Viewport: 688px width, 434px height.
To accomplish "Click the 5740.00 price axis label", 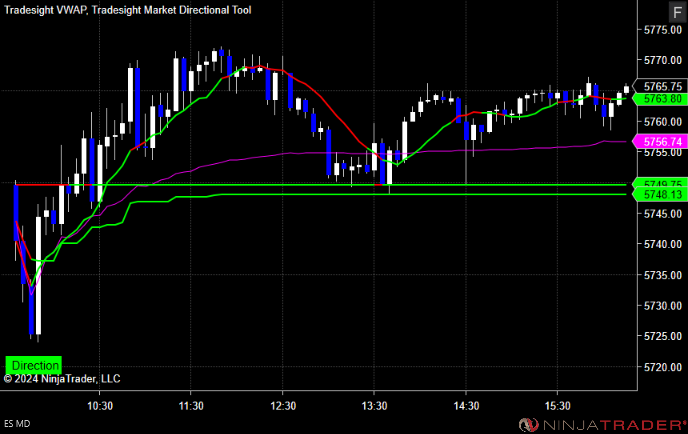I will (x=663, y=244).
